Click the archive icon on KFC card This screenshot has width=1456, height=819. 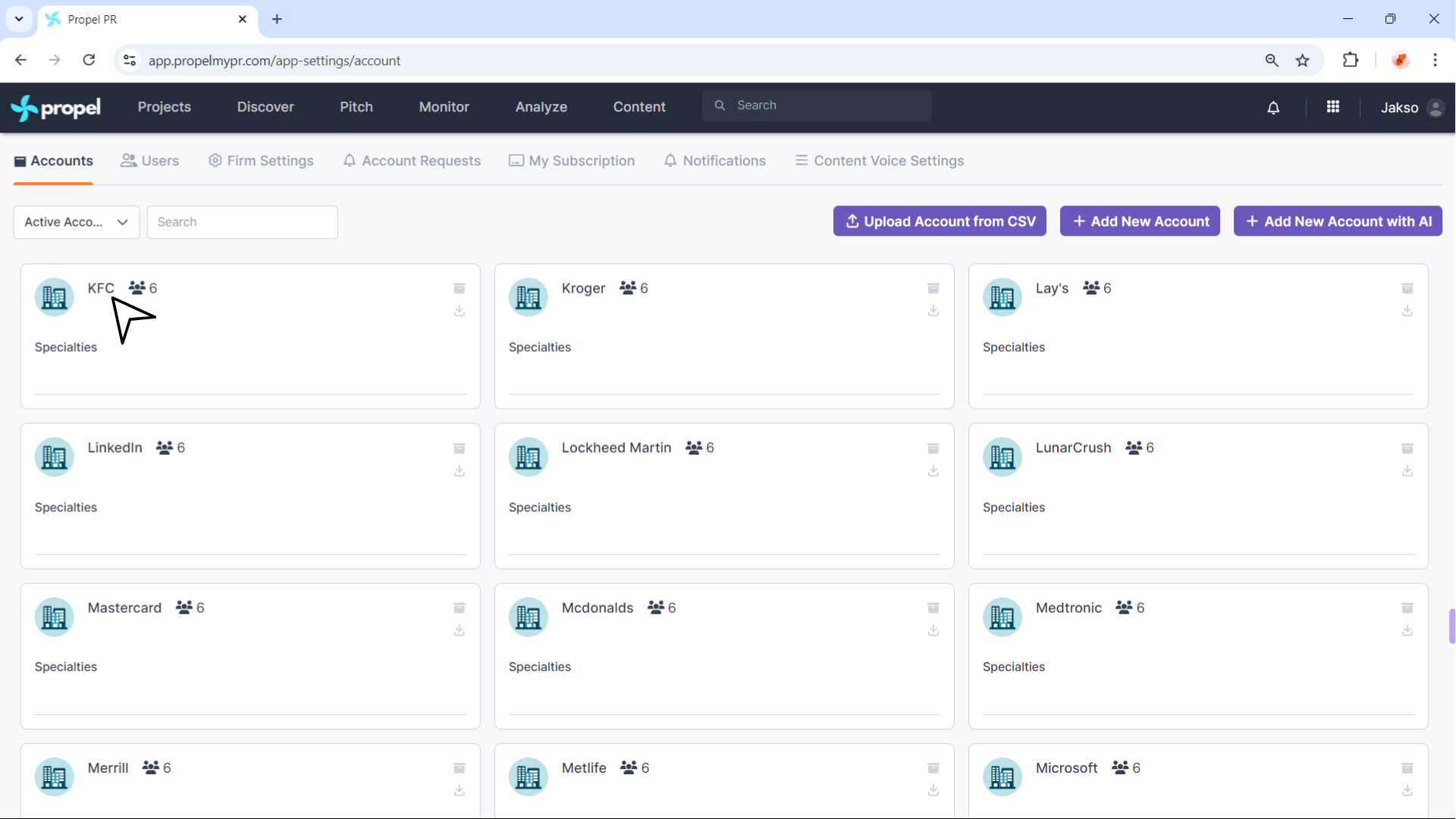459,288
